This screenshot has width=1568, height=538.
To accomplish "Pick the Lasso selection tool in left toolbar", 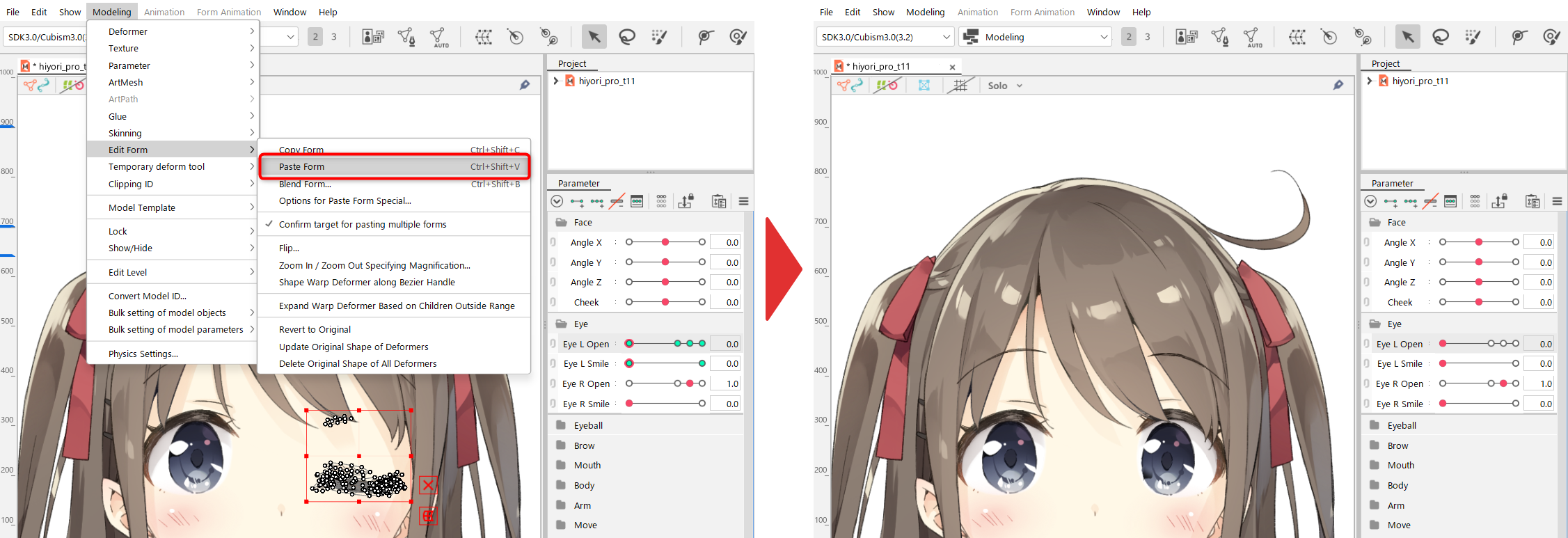I will coord(627,37).
